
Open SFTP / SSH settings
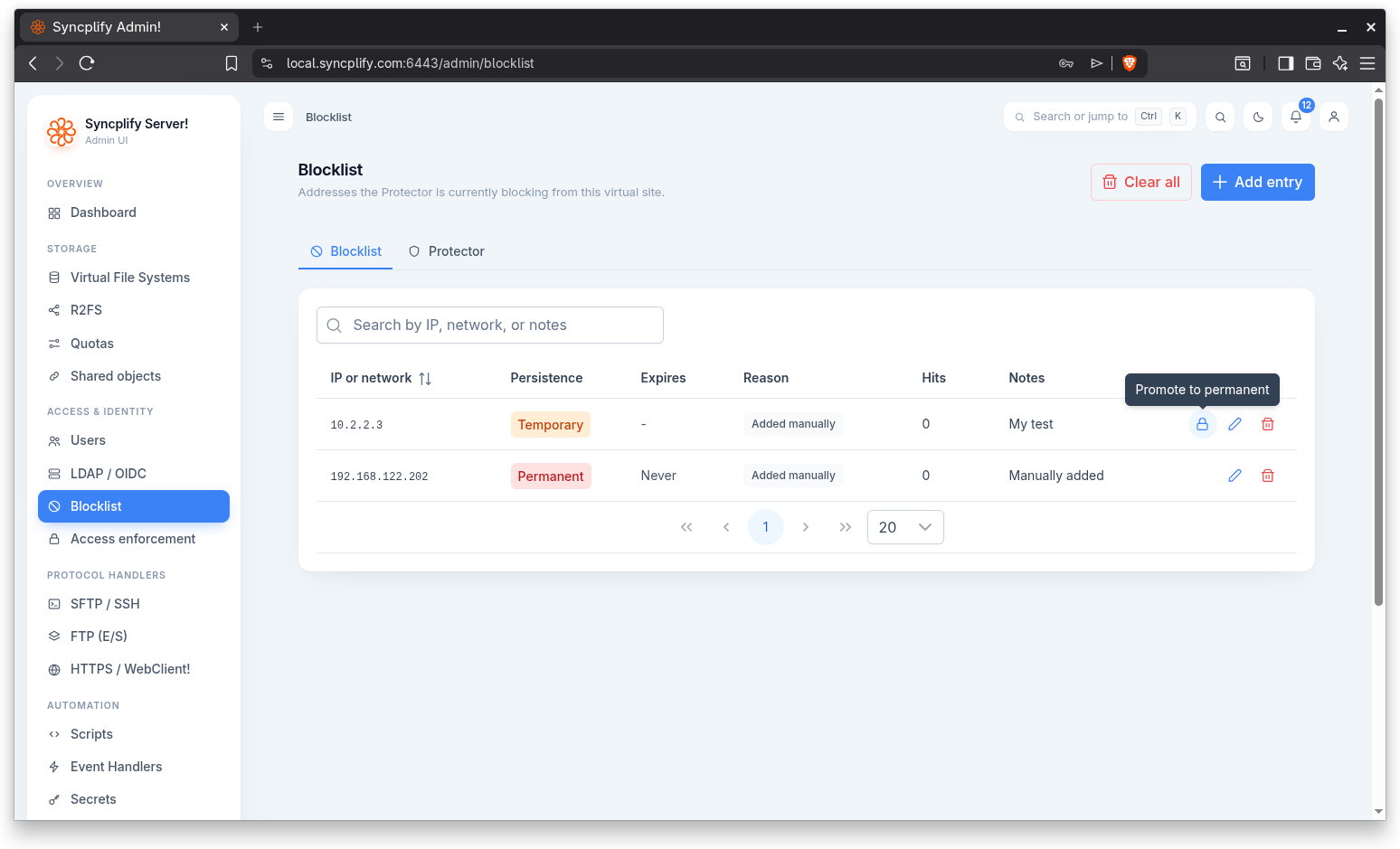tap(134, 604)
